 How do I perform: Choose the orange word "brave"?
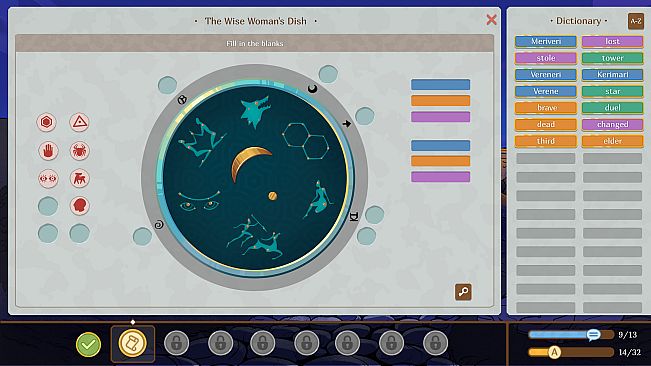pos(546,108)
